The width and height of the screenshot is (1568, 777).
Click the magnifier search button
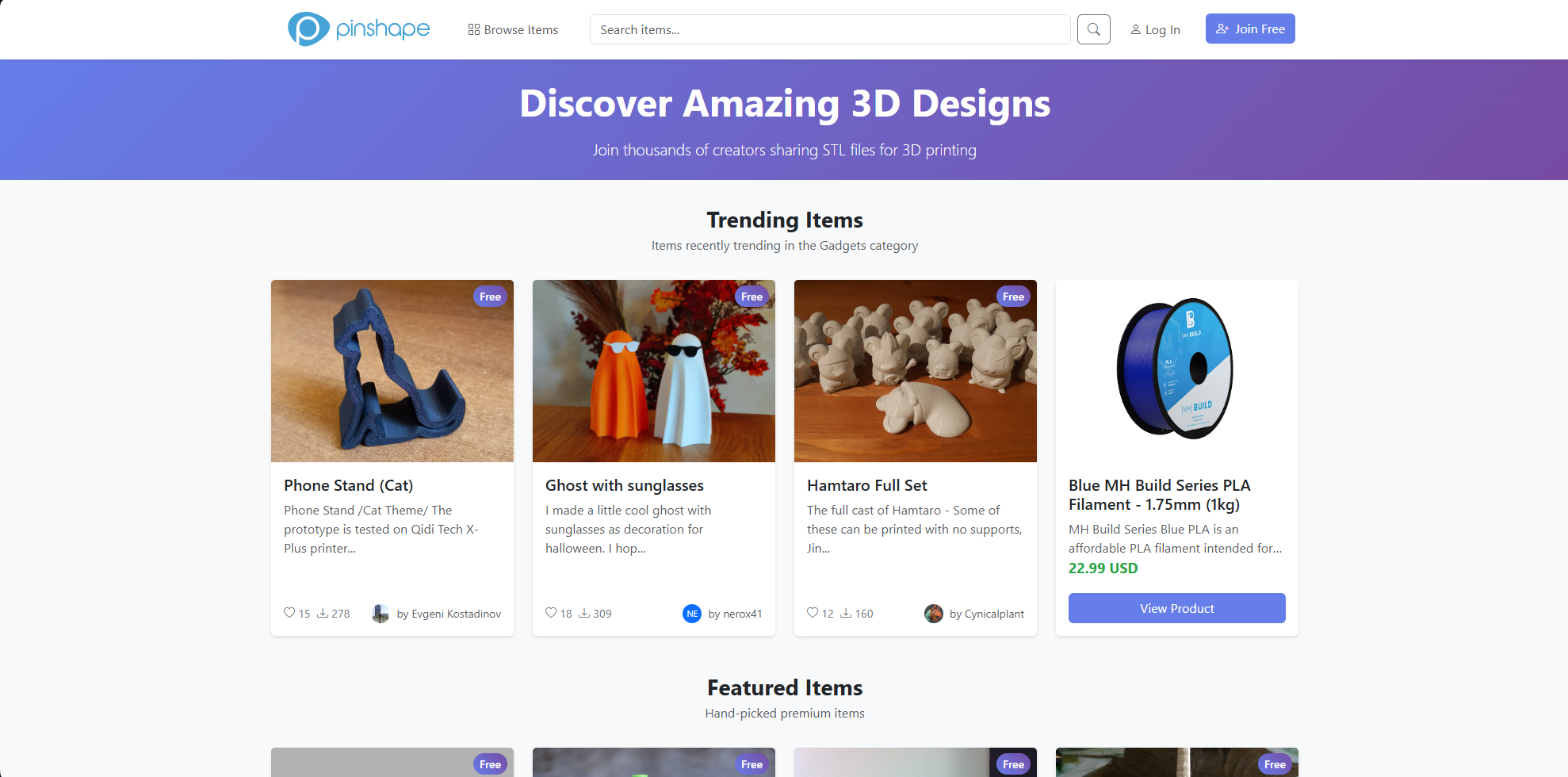(x=1093, y=29)
